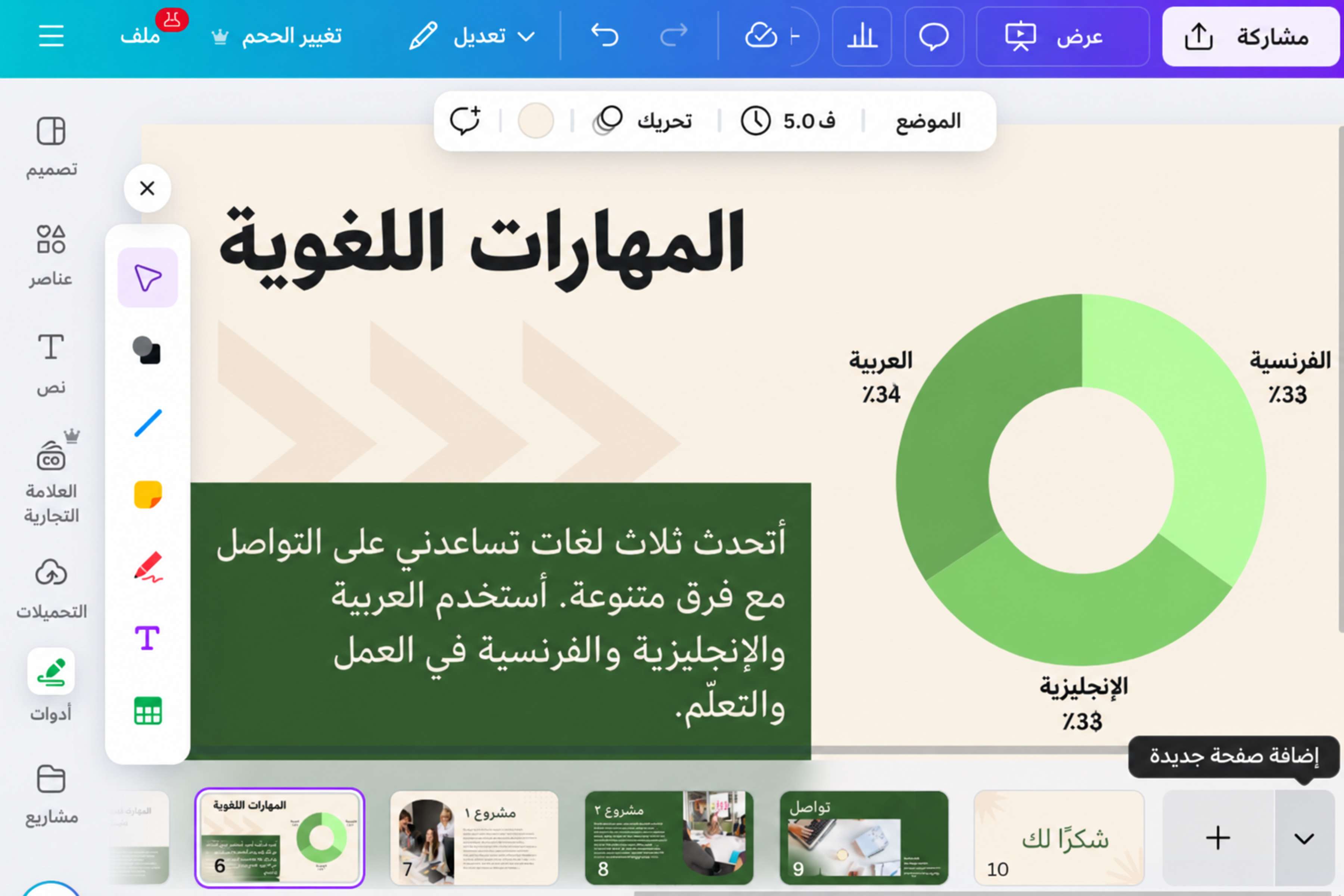Select slide thumbnail 7 مشروع ١
Viewport: 1344px width, 896px height.
click(x=474, y=838)
